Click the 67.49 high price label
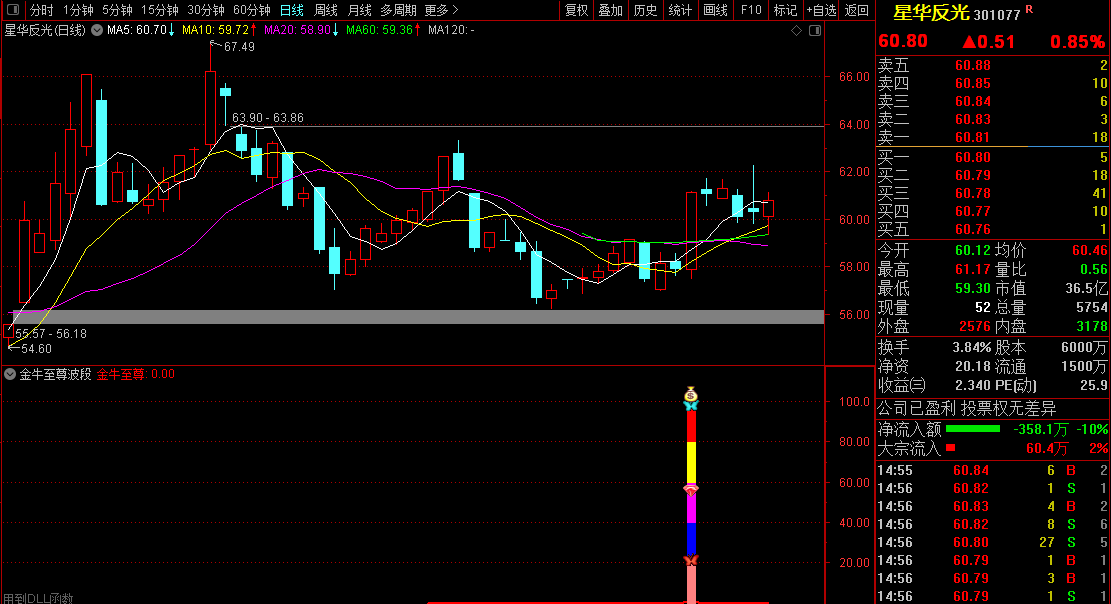This screenshot has height=604, width=1111. click(239, 47)
